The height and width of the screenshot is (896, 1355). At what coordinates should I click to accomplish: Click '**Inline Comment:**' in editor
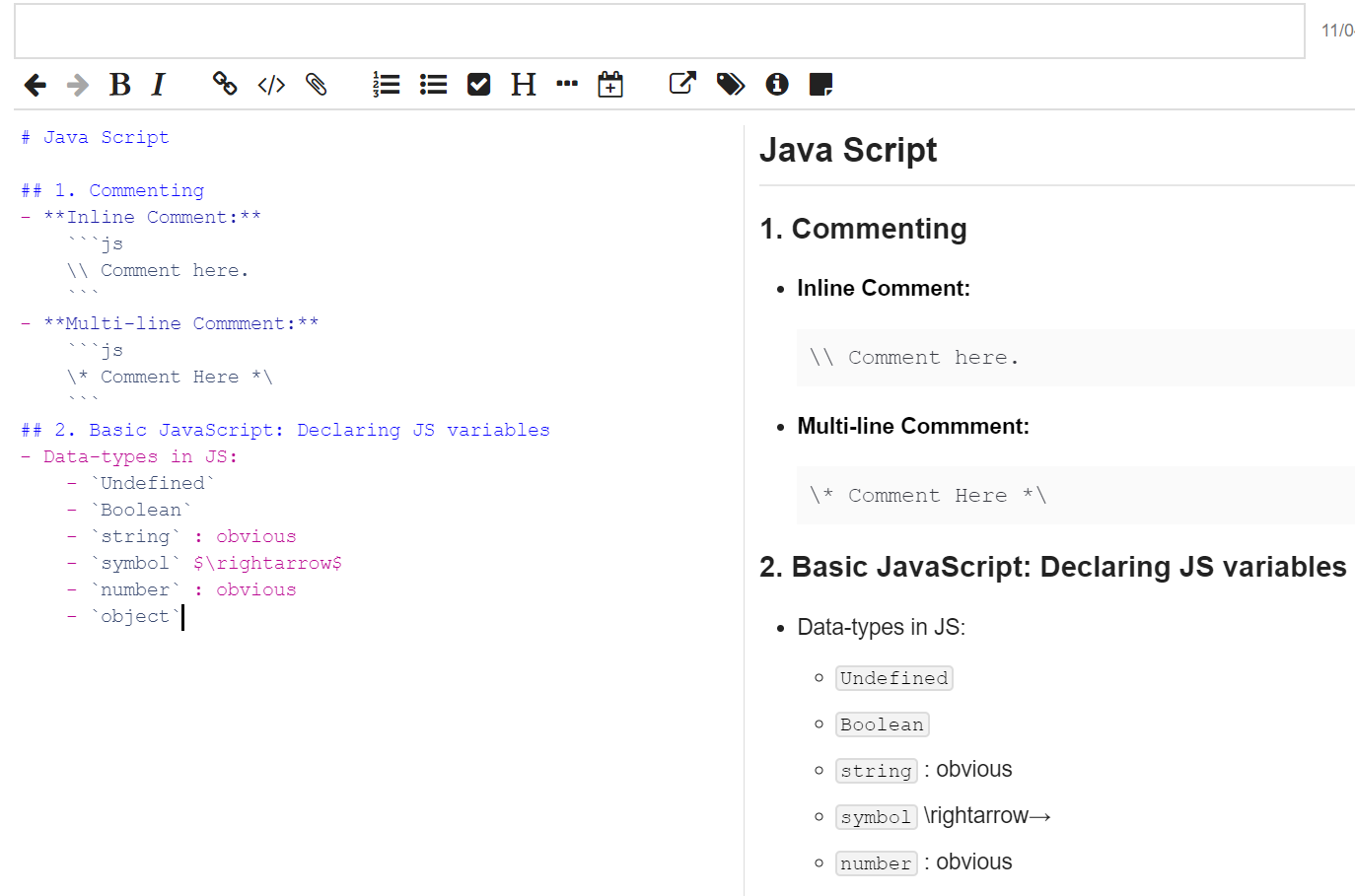tap(152, 217)
